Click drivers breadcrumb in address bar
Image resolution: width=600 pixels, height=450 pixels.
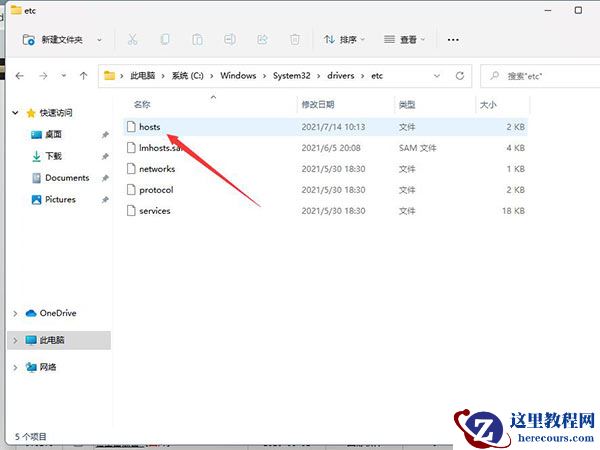(341, 76)
